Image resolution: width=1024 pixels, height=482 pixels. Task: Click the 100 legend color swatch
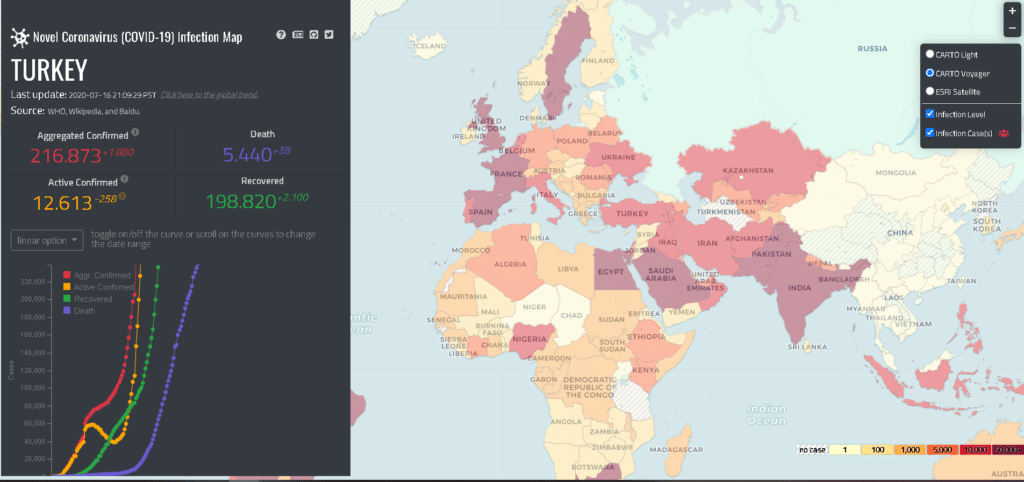tap(878, 449)
